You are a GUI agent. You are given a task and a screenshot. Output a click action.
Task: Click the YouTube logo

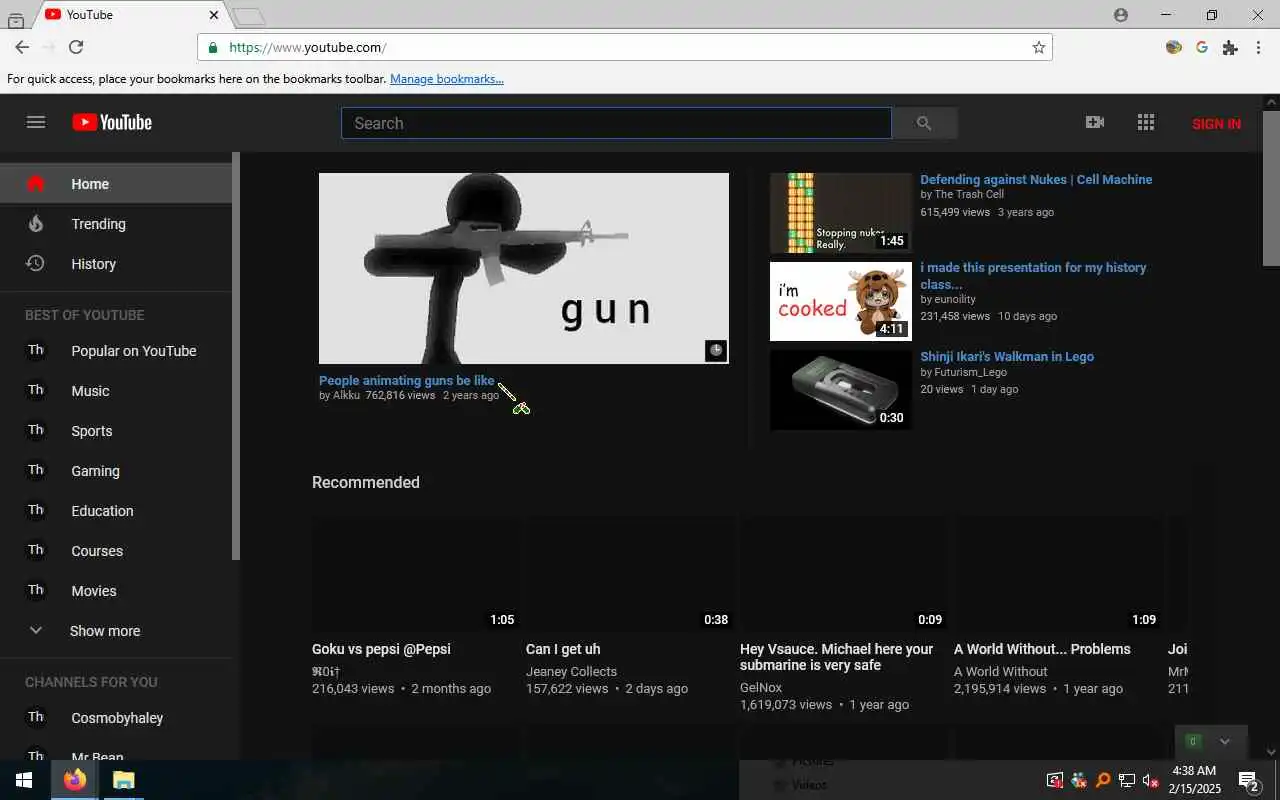click(x=112, y=122)
